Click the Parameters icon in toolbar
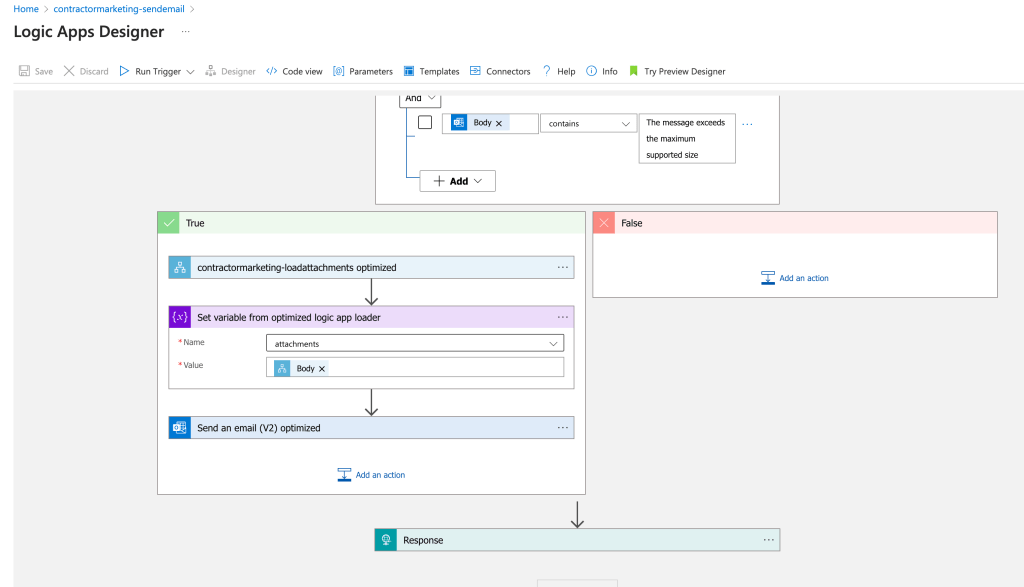The image size is (1024, 587). tap(338, 71)
